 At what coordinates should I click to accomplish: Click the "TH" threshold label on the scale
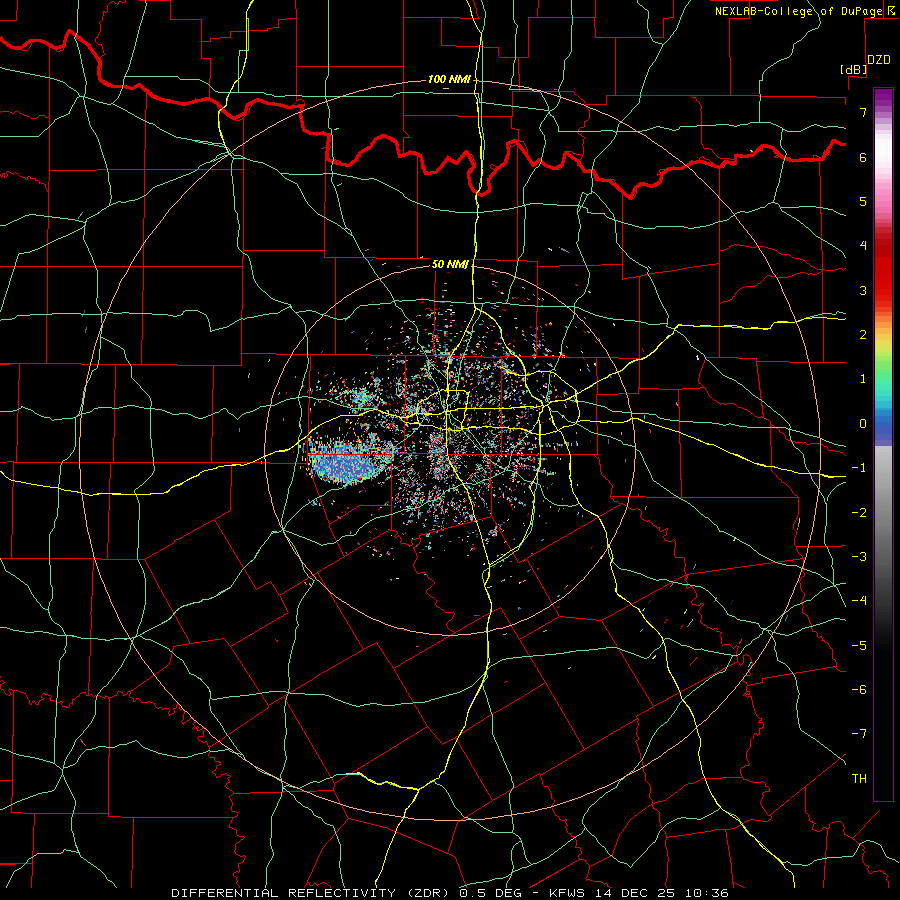859,779
